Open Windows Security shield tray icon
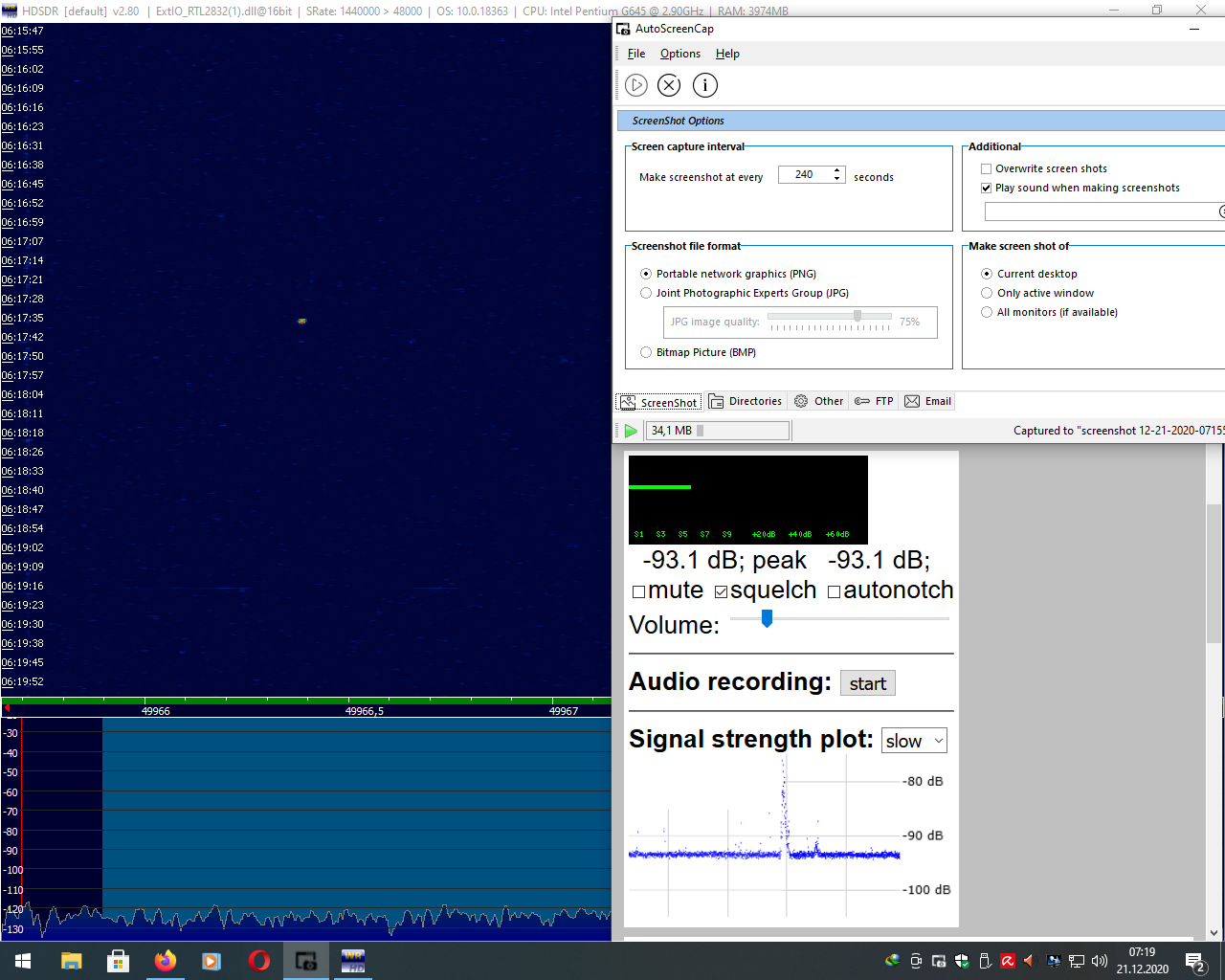This screenshot has height=980, width=1225. 962,961
